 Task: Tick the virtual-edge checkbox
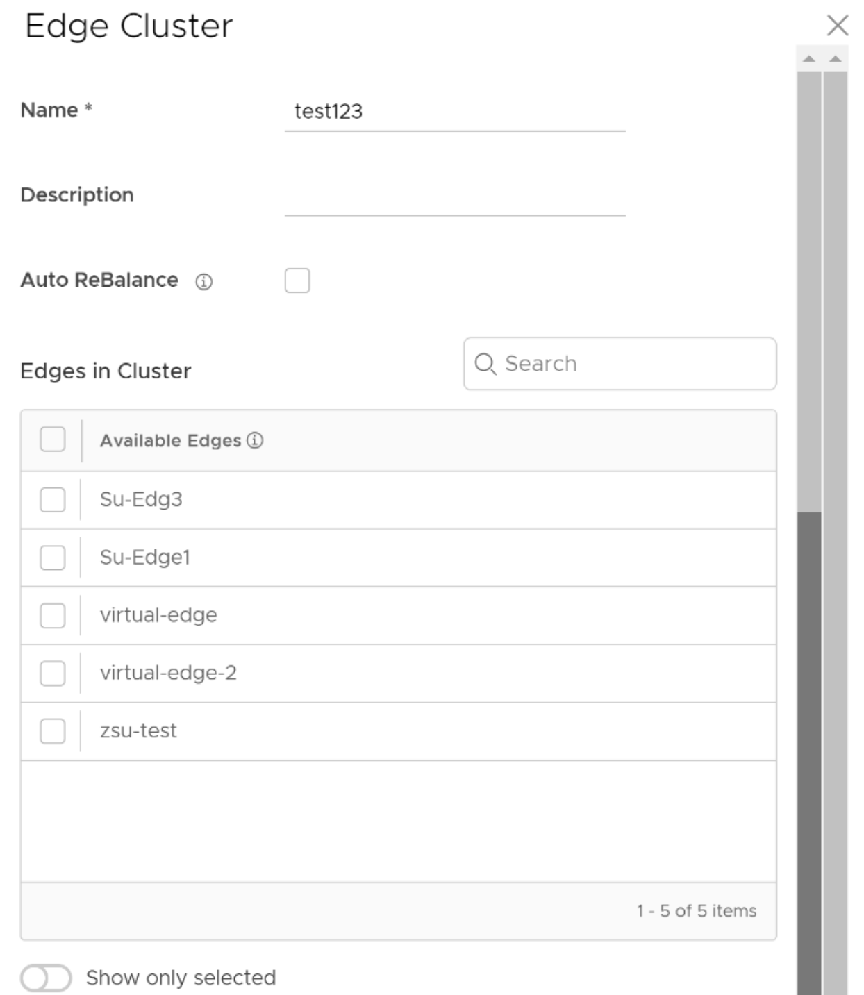[53, 615]
